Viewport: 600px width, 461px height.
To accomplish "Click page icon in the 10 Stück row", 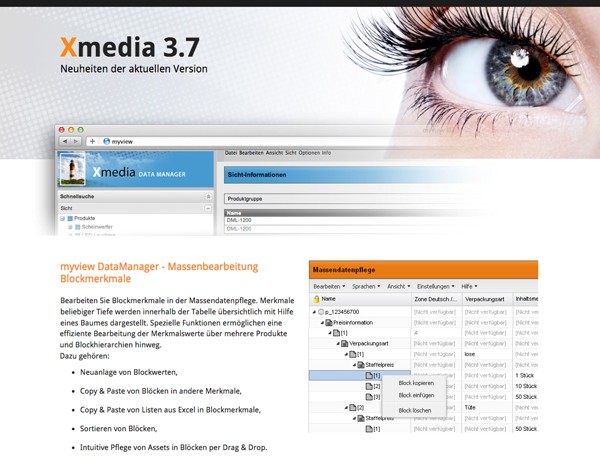I will pyautogui.click(x=369, y=386).
